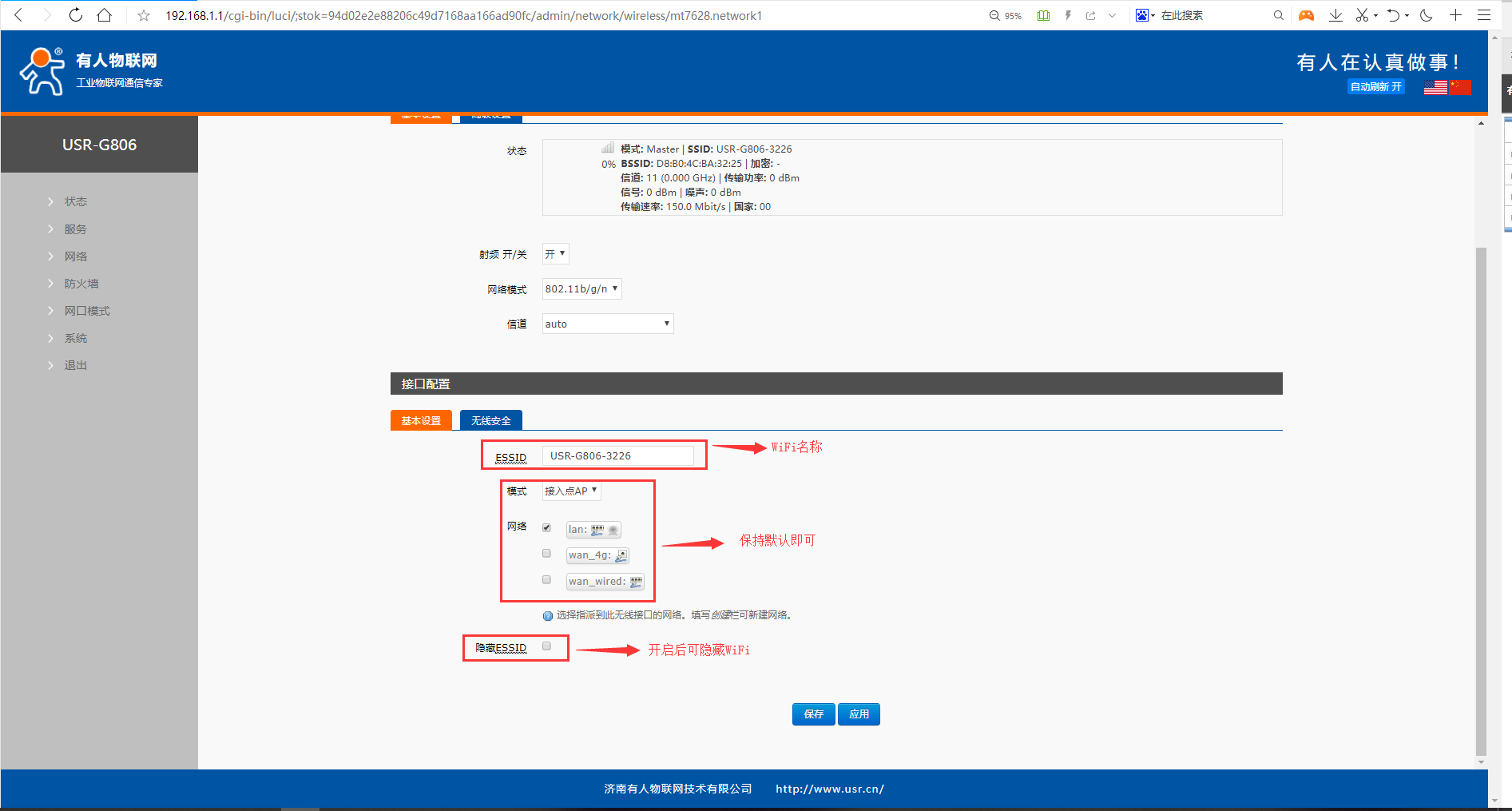
Task: Expand the 防火墙 sidebar menu item
Action: click(81, 284)
